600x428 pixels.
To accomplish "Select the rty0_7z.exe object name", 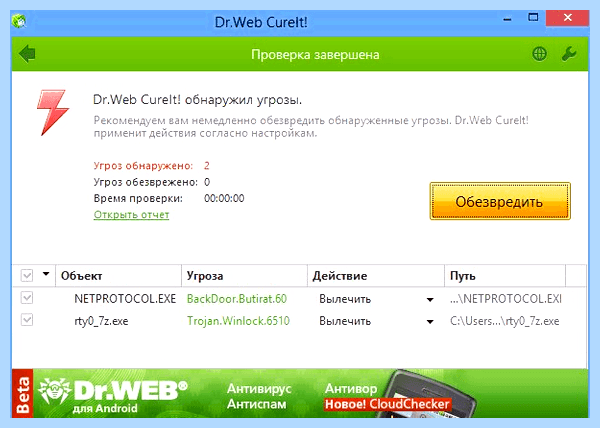I will click(101, 321).
